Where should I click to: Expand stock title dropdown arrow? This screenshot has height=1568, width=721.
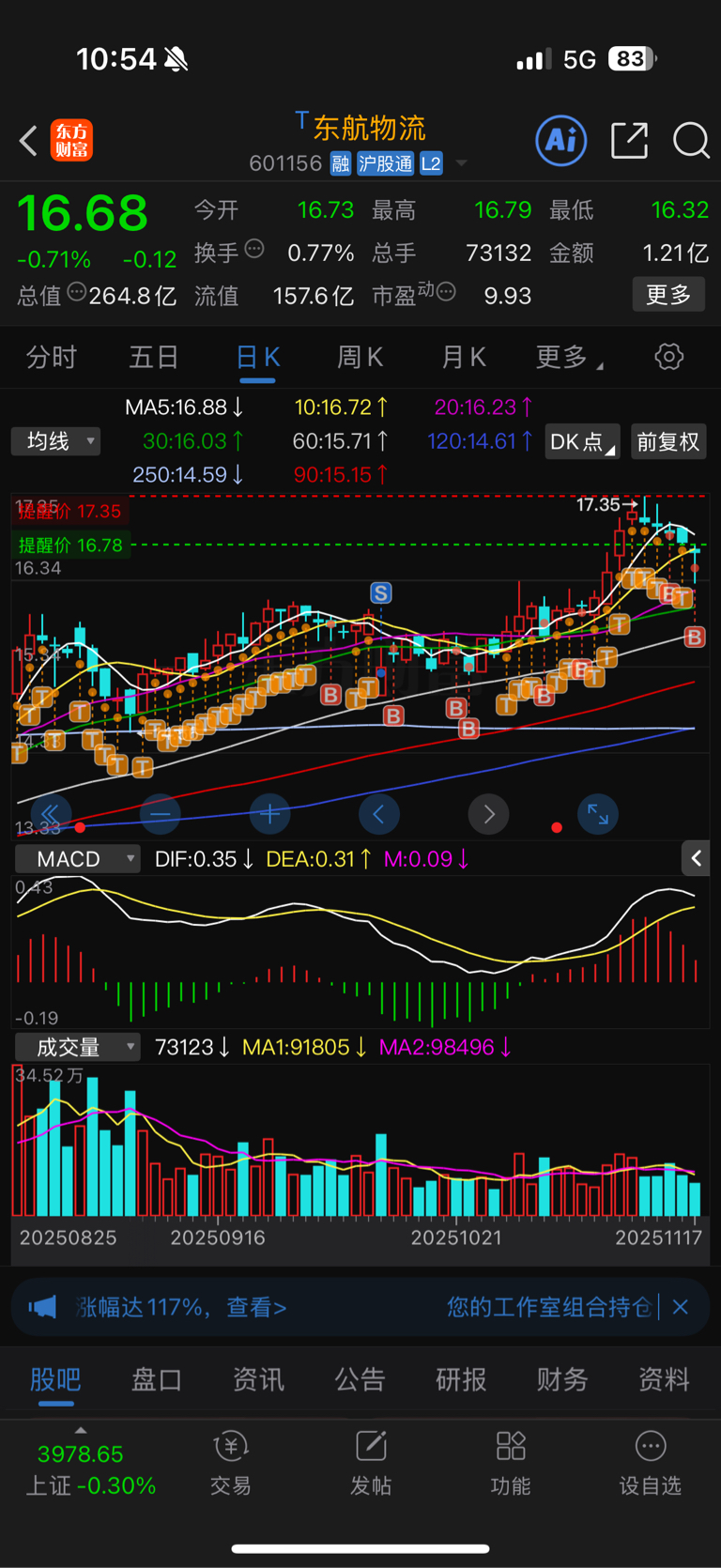[461, 164]
